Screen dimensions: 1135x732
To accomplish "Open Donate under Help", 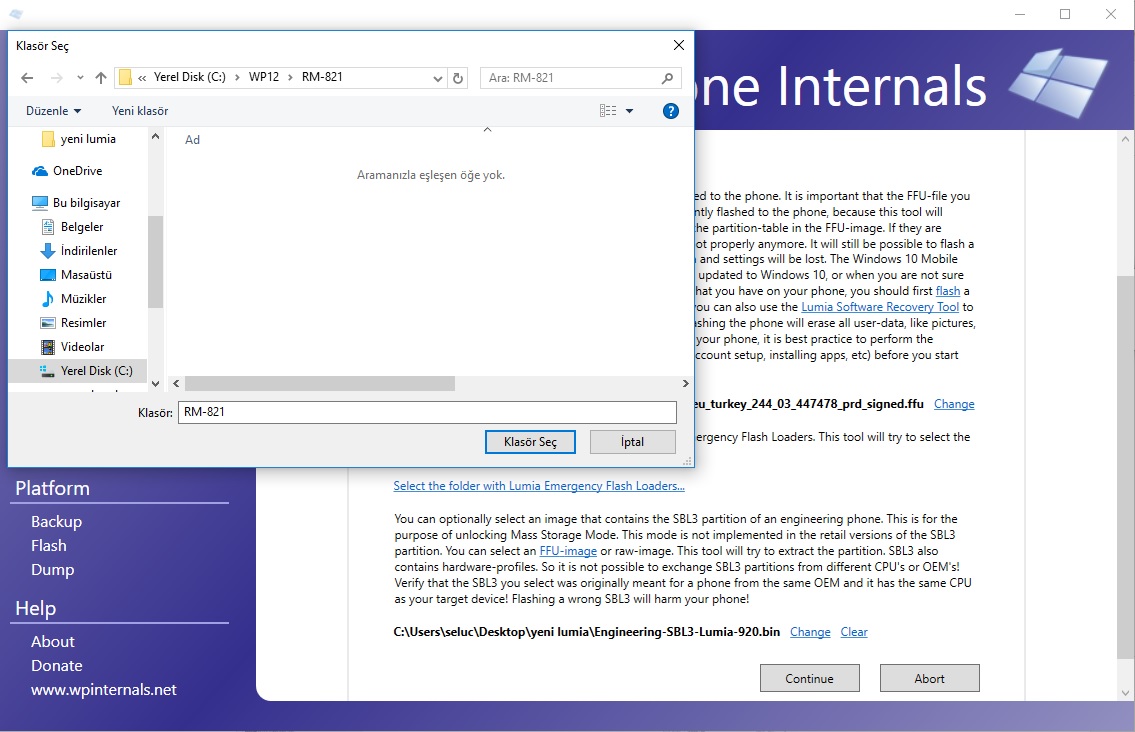I will (56, 665).
